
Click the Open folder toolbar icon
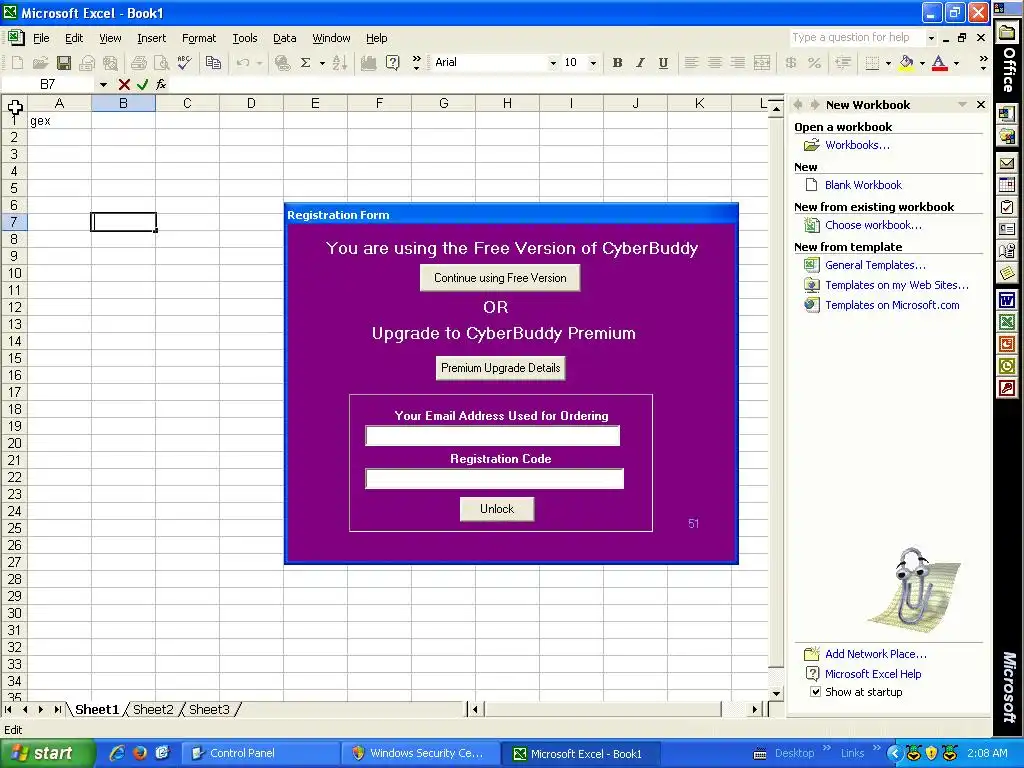40,63
